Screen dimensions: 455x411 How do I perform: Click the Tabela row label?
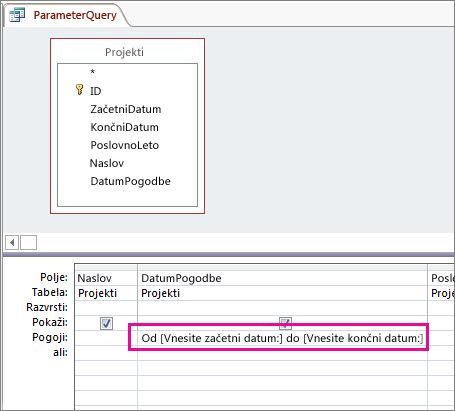(x=50, y=292)
